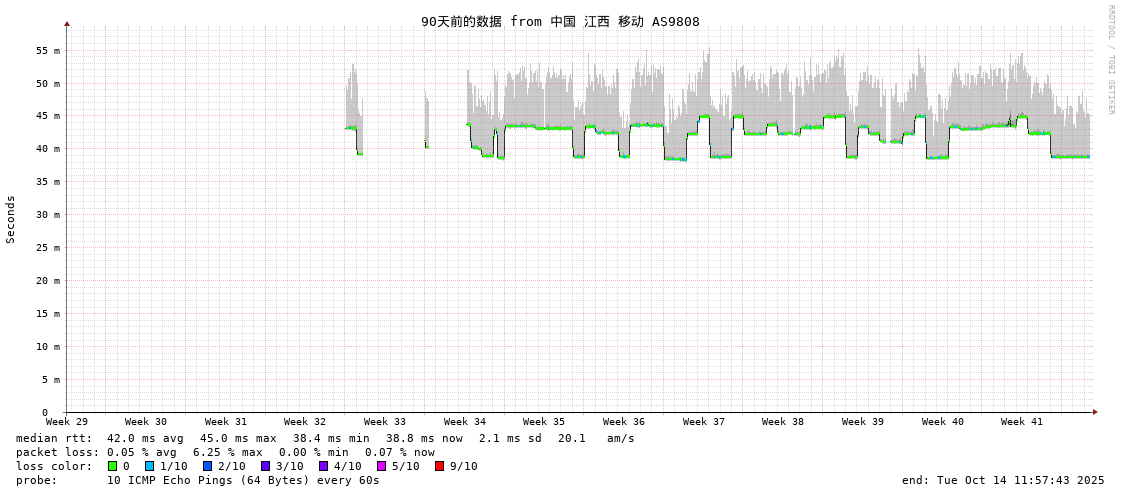Click the 45 m y-axis label
This screenshot has width=1121, height=494.
tap(49, 116)
